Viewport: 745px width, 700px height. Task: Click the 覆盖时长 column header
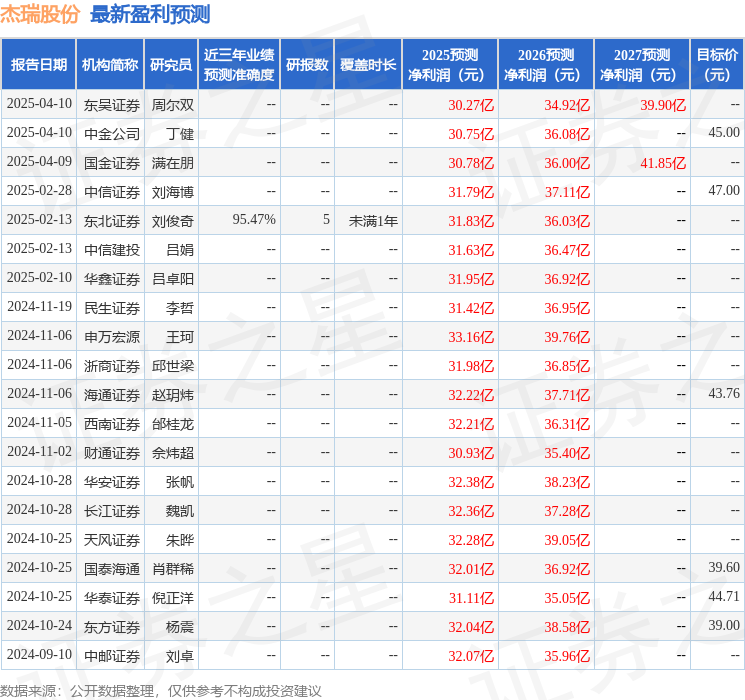point(368,65)
